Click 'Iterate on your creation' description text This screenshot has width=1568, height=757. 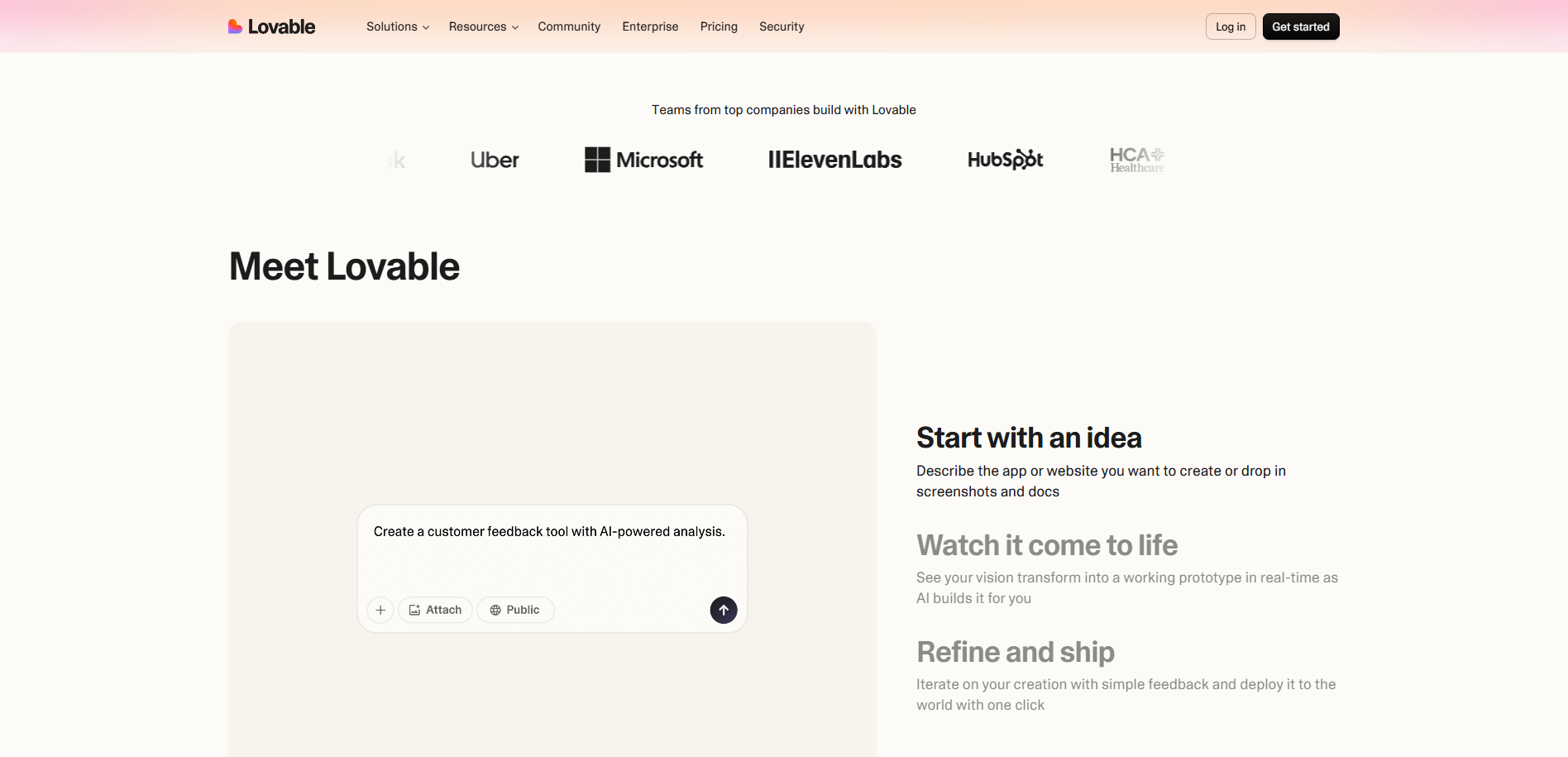coord(1126,694)
